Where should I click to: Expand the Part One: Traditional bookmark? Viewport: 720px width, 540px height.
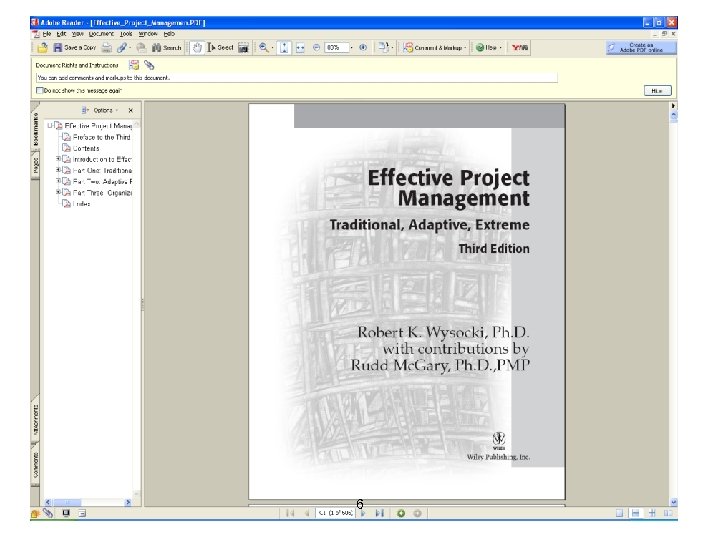pos(59,170)
